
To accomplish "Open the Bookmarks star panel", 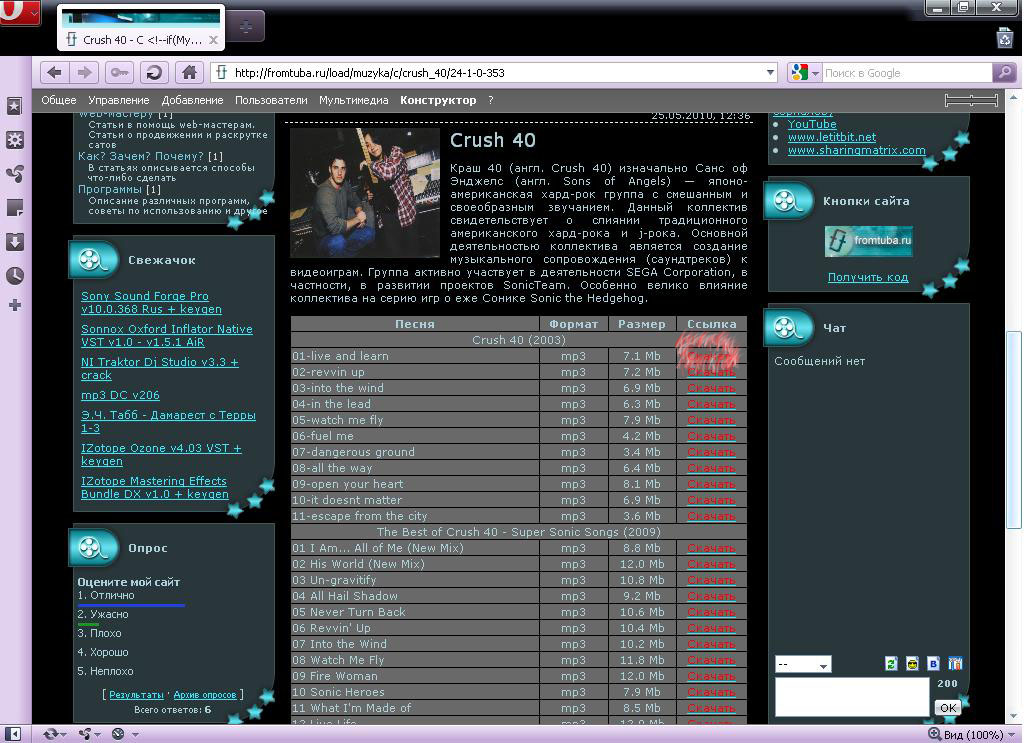I will (14, 105).
